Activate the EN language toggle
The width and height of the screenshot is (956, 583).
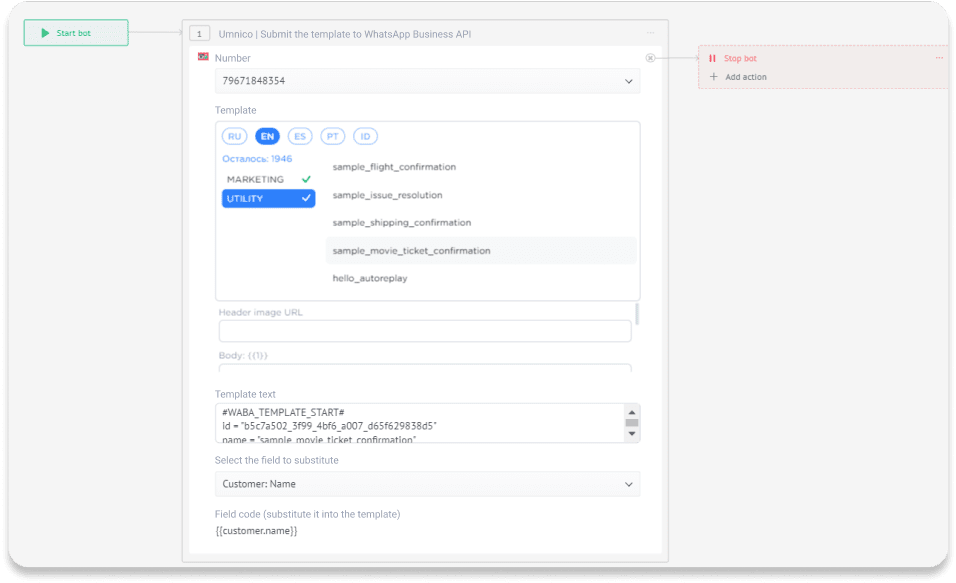(267, 136)
